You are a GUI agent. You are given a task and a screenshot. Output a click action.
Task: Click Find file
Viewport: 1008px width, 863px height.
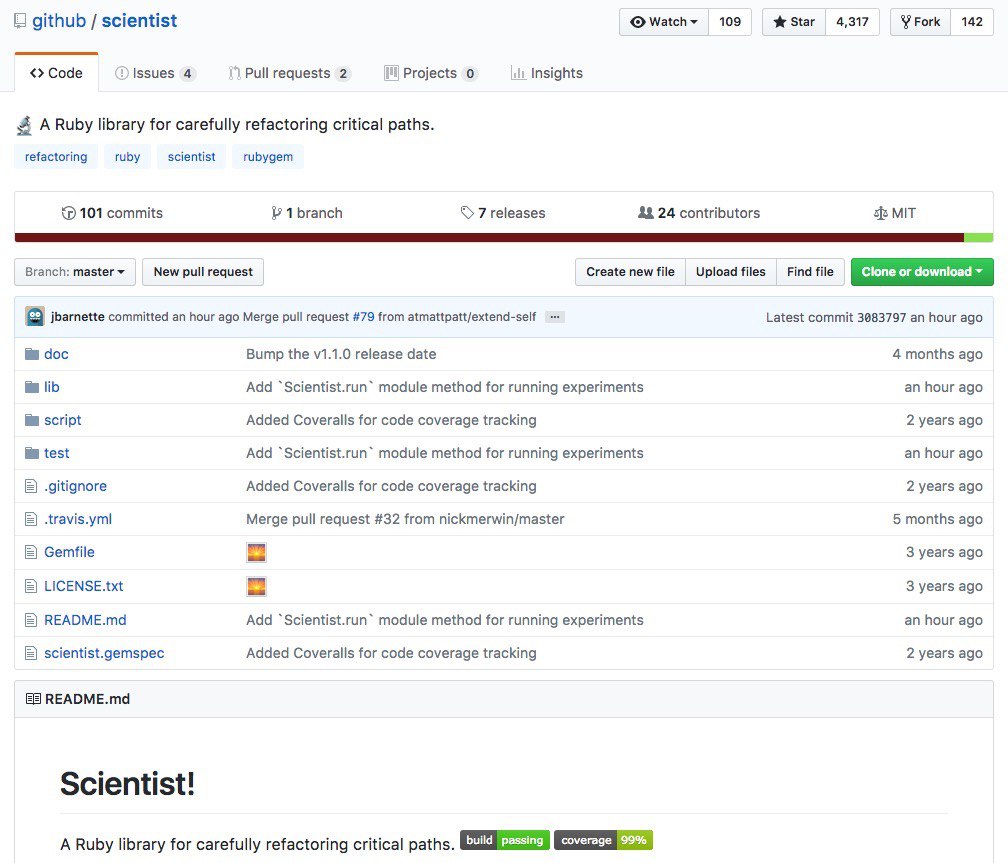pyautogui.click(x=810, y=272)
